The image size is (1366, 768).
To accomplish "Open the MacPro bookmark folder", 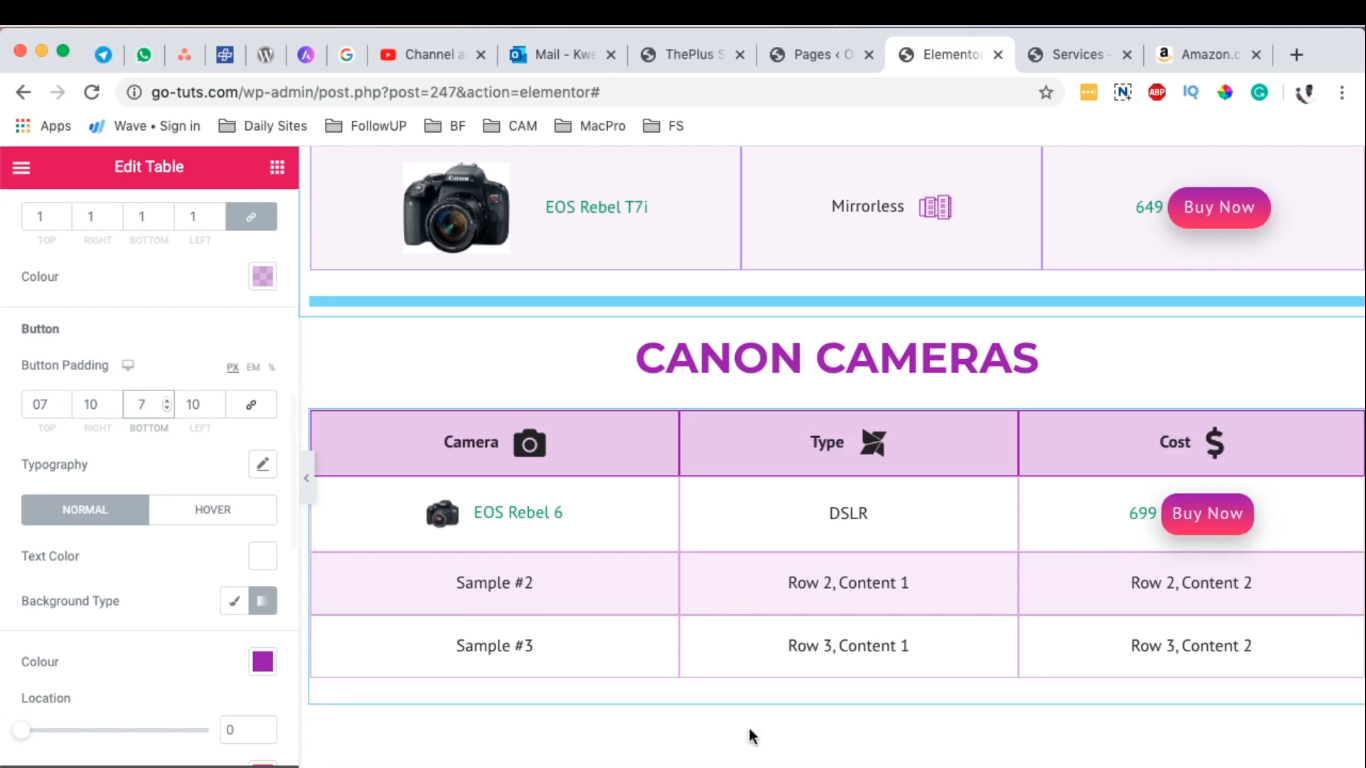I will tap(590, 126).
